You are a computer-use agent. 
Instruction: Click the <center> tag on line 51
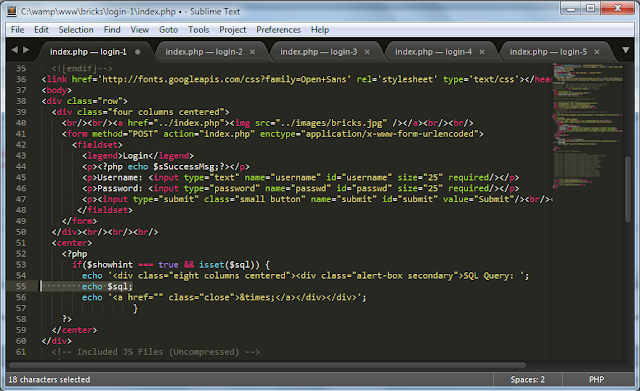72,243
